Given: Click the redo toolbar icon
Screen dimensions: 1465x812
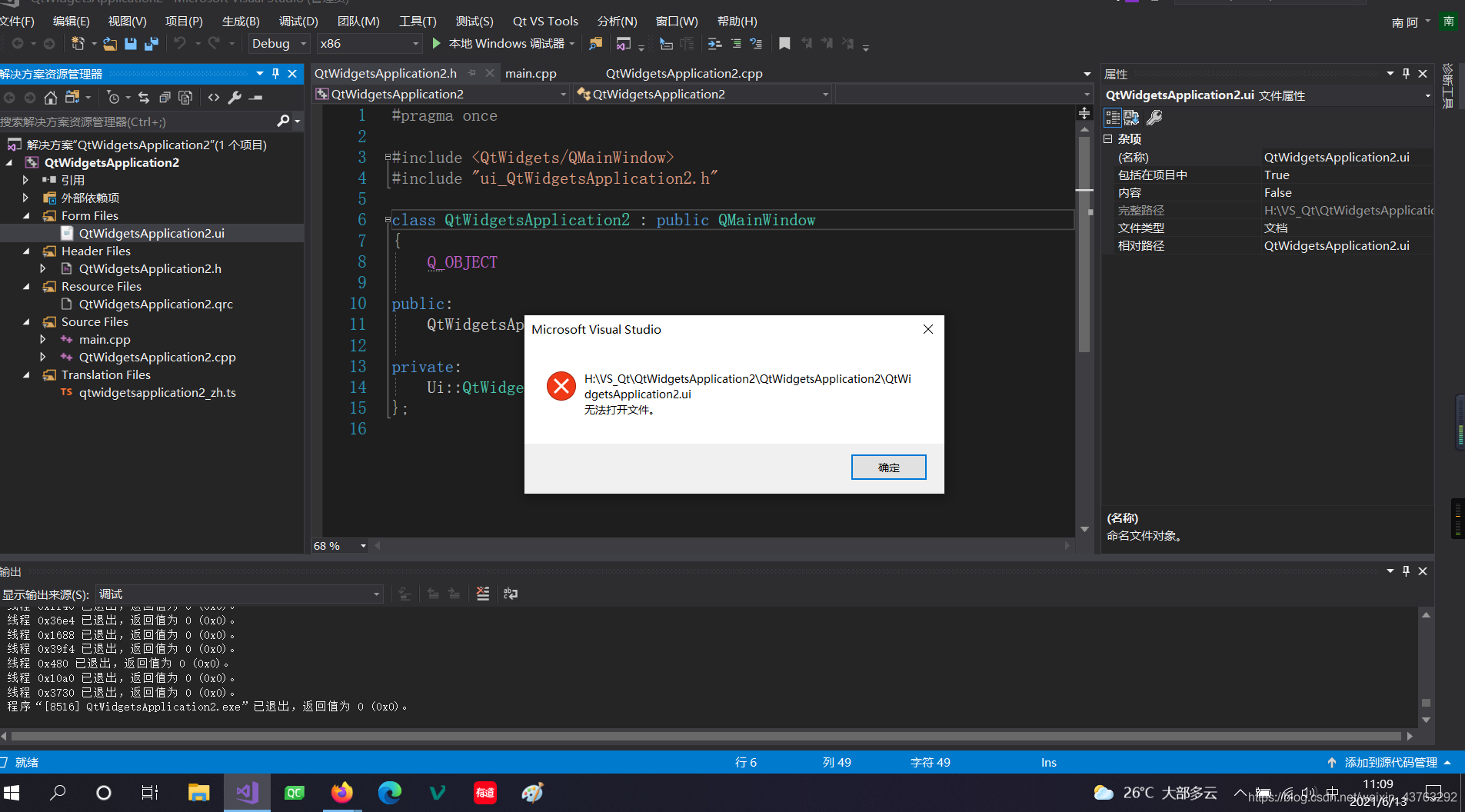Looking at the screenshot, I should tap(214, 44).
